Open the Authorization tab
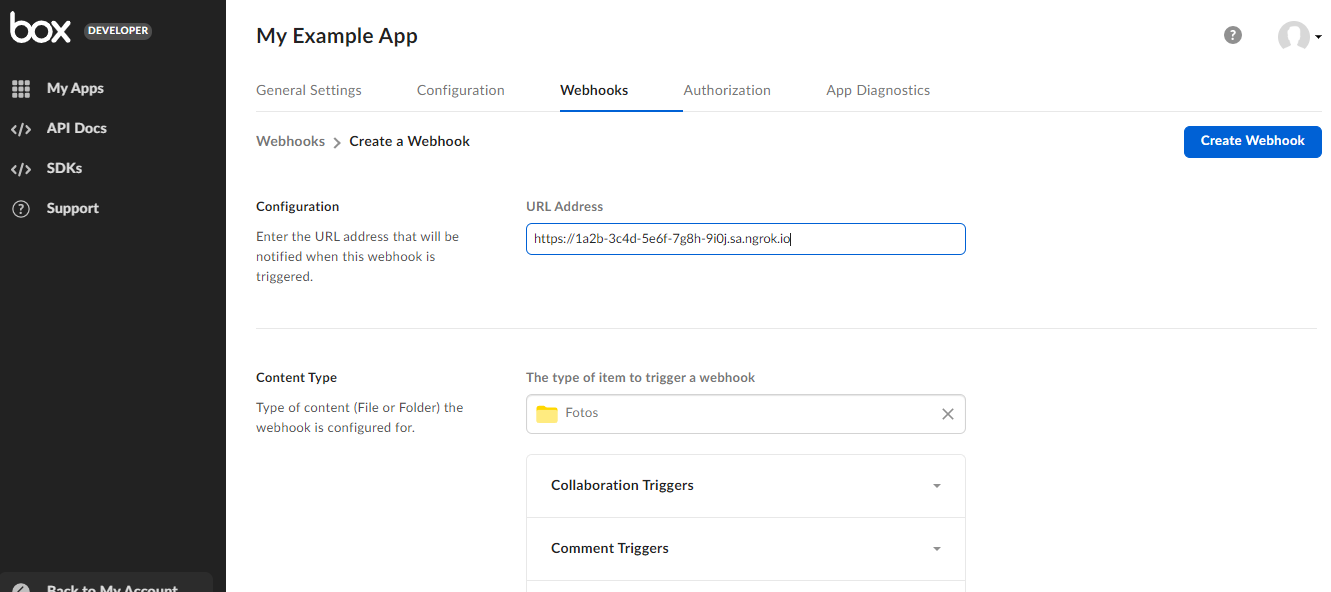Viewport: 1331px width, 592px height. point(727,90)
